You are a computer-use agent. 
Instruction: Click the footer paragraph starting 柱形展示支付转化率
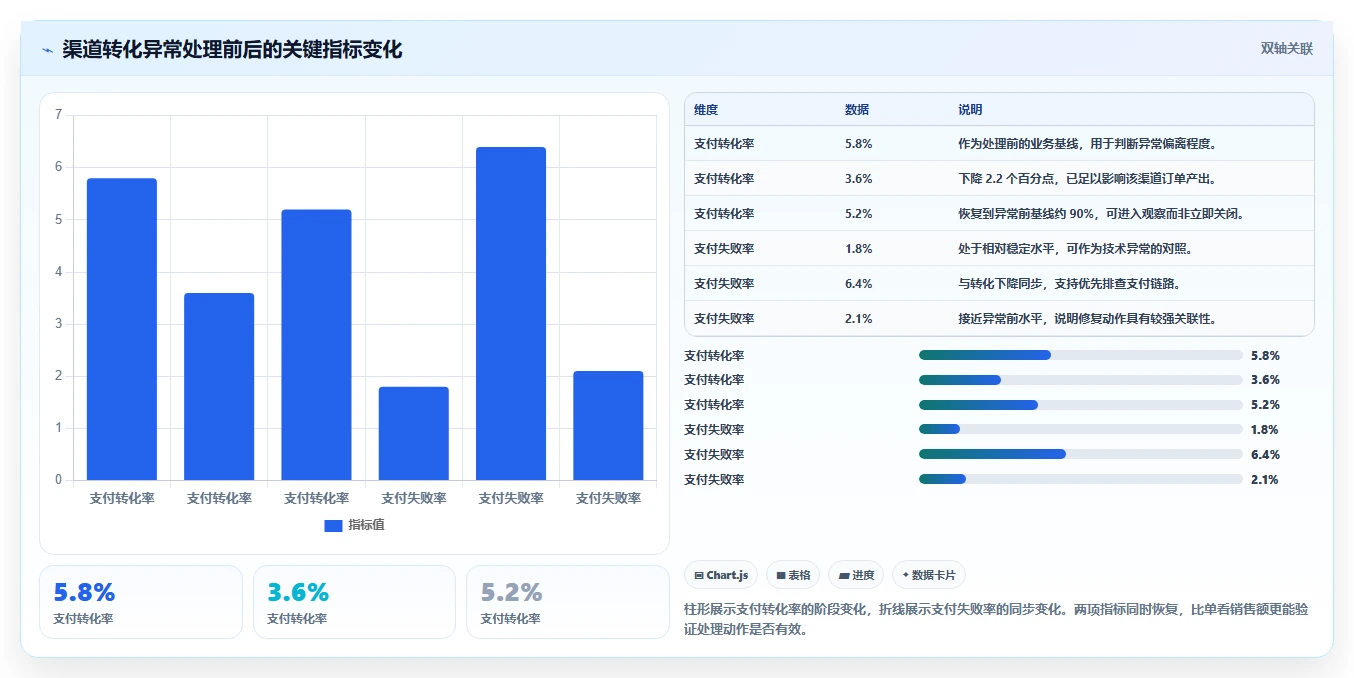(x=996, y=619)
